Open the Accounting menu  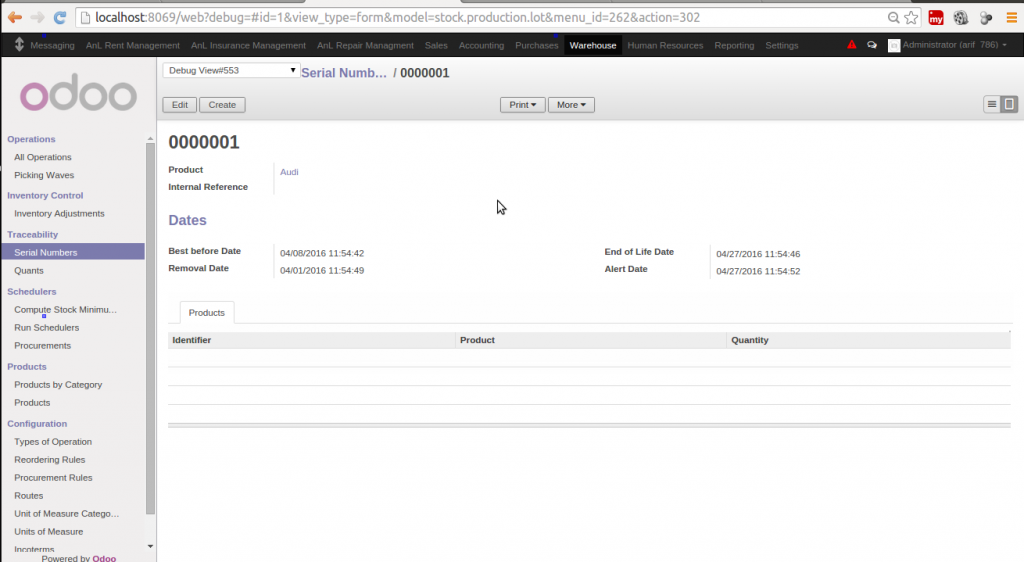tap(481, 45)
